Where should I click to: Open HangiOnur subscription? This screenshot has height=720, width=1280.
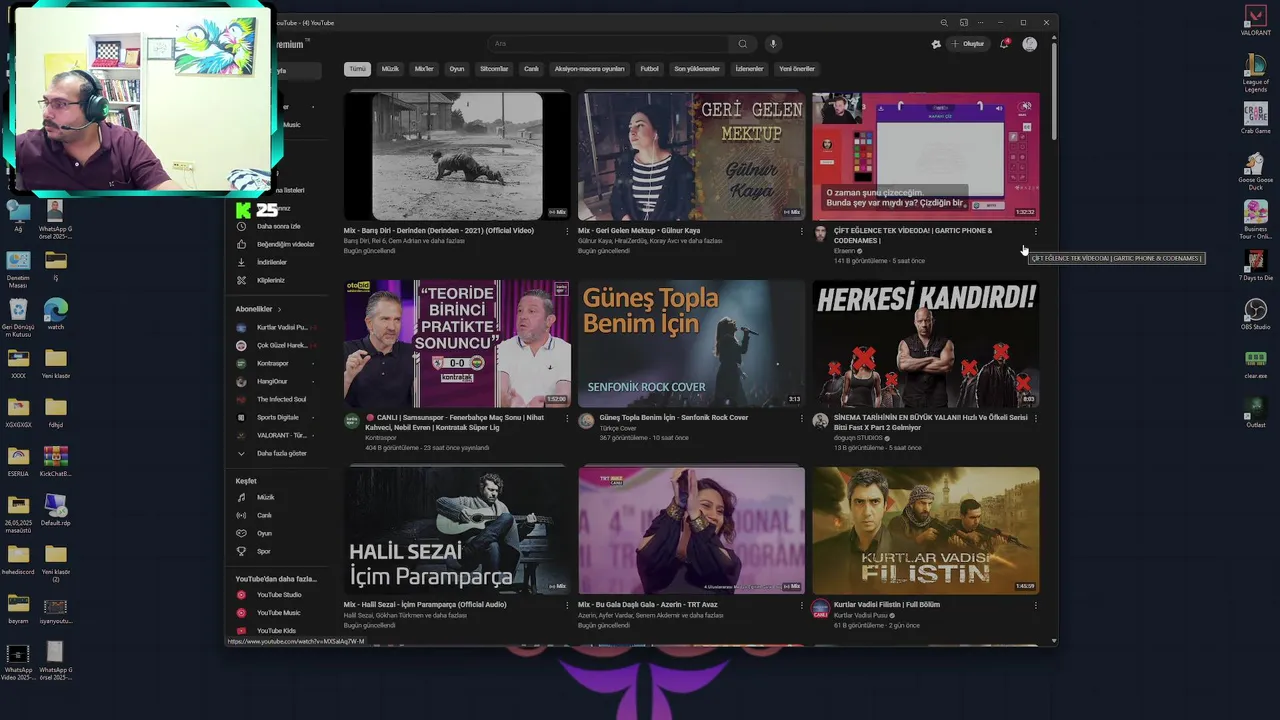point(277,381)
